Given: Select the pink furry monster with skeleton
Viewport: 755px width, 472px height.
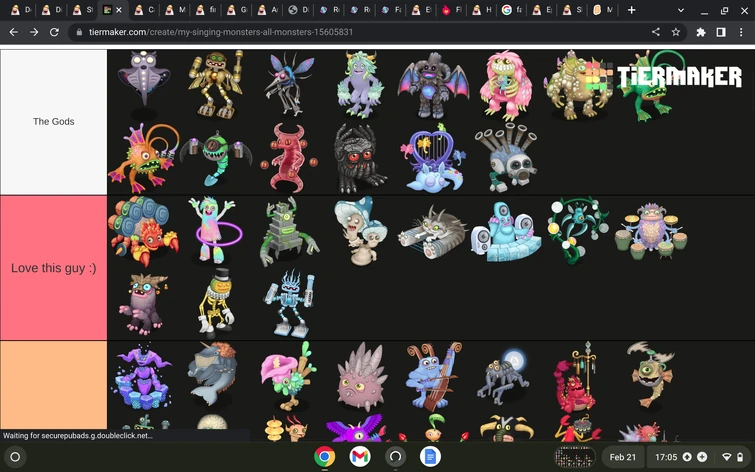Looking at the screenshot, I should pyautogui.click(x=506, y=85).
